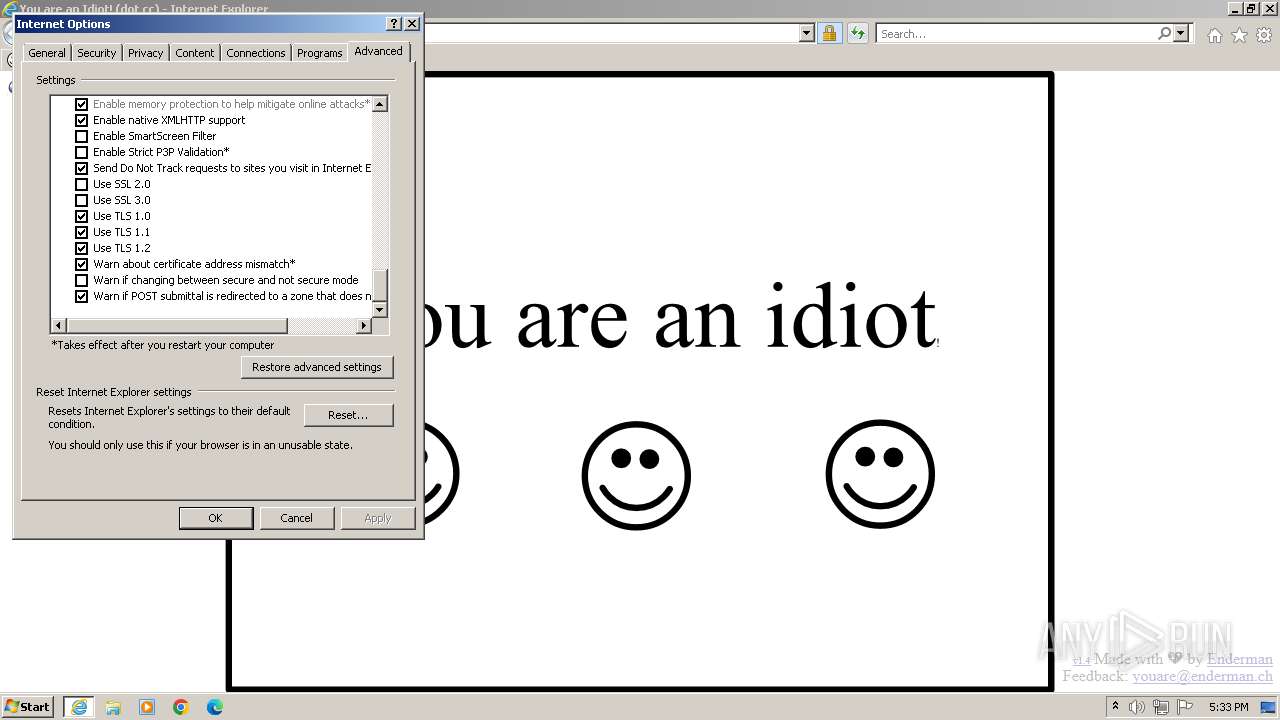1280x720 pixels.
Task: Enable SmartScreen Filter checkbox
Action: coord(82,136)
